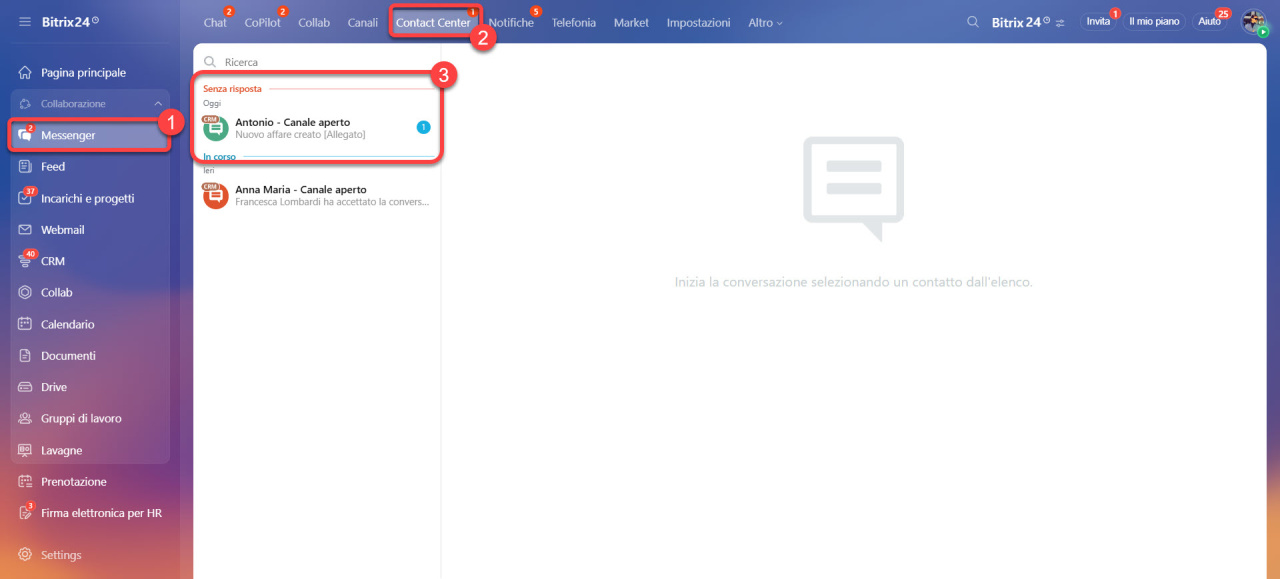
Task: Click the Feed icon in the sidebar
Action: (x=25, y=167)
